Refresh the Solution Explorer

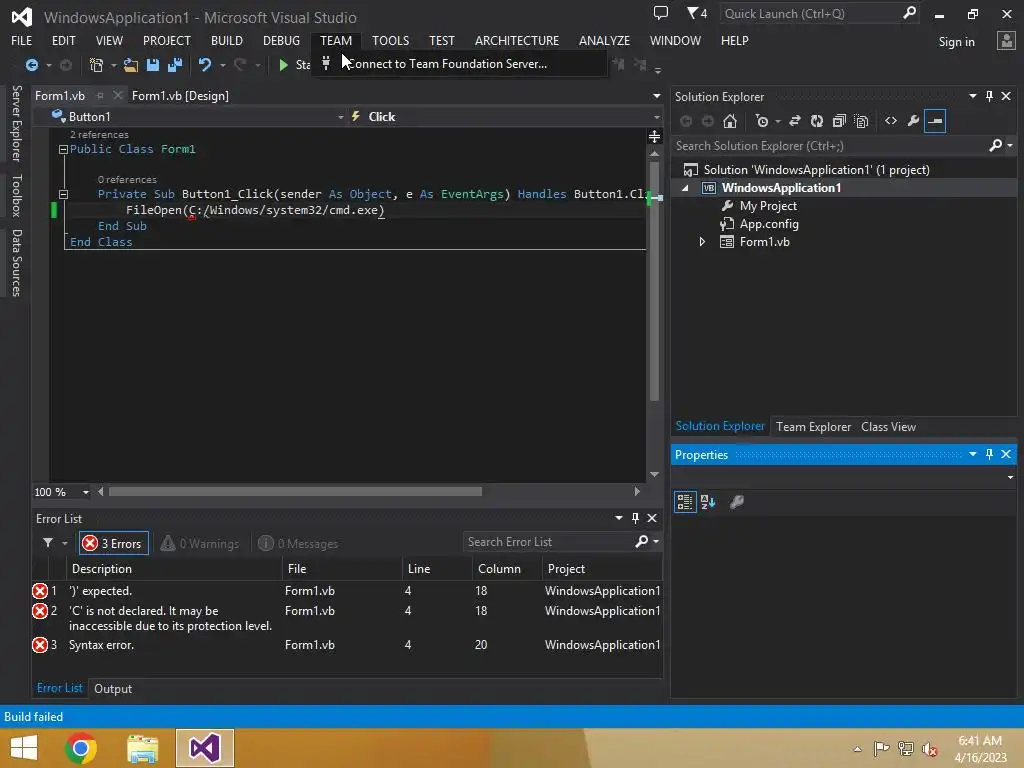coord(817,121)
